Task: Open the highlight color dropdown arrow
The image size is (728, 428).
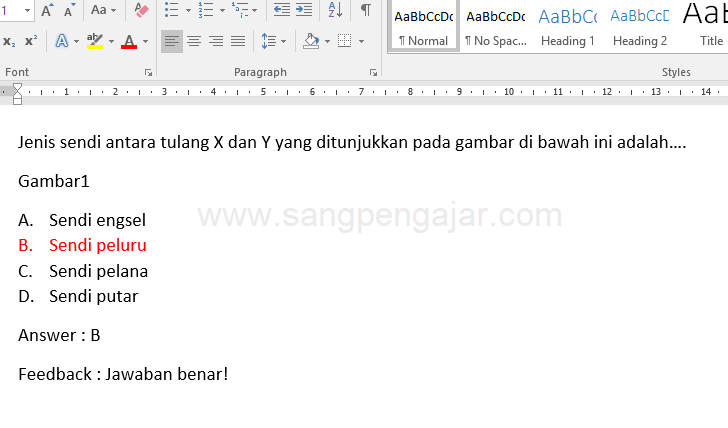Action: (111, 42)
